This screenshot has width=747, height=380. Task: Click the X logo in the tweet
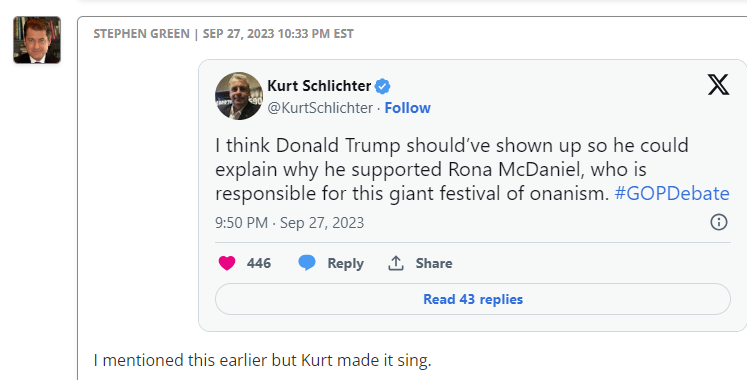[x=718, y=85]
